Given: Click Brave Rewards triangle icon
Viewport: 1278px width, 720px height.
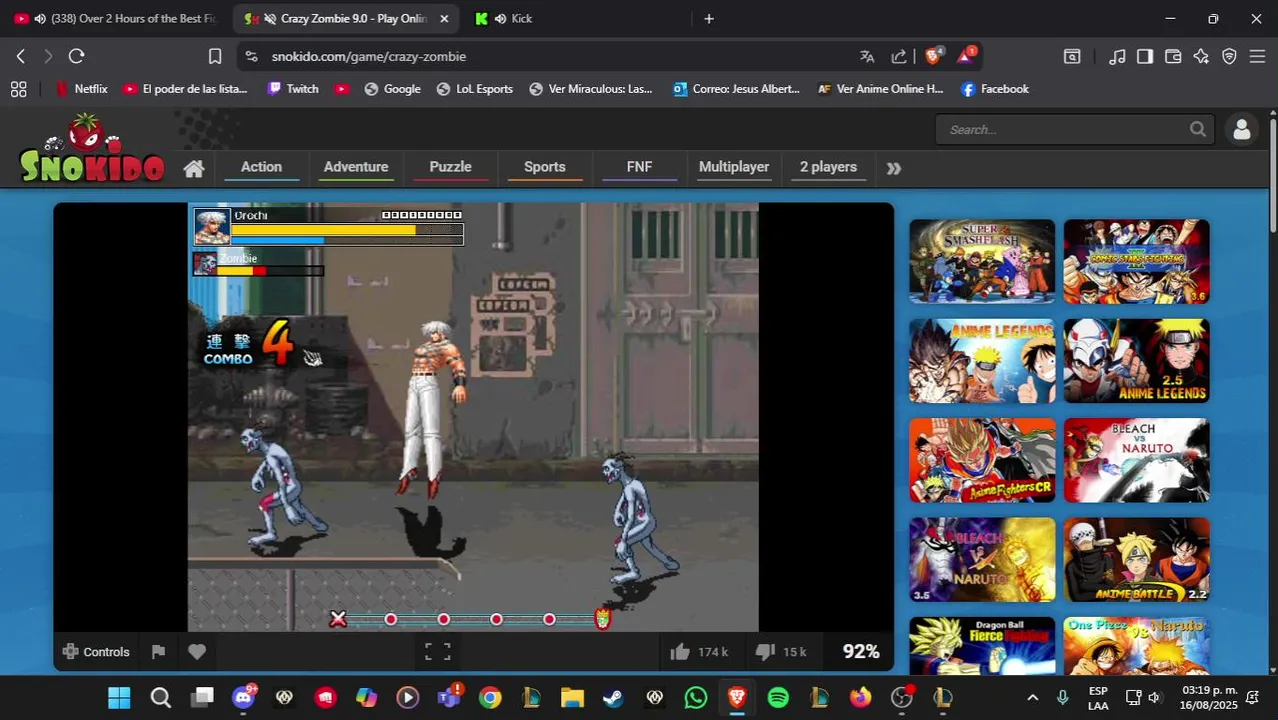Looking at the screenshot, I should [966, 56].
